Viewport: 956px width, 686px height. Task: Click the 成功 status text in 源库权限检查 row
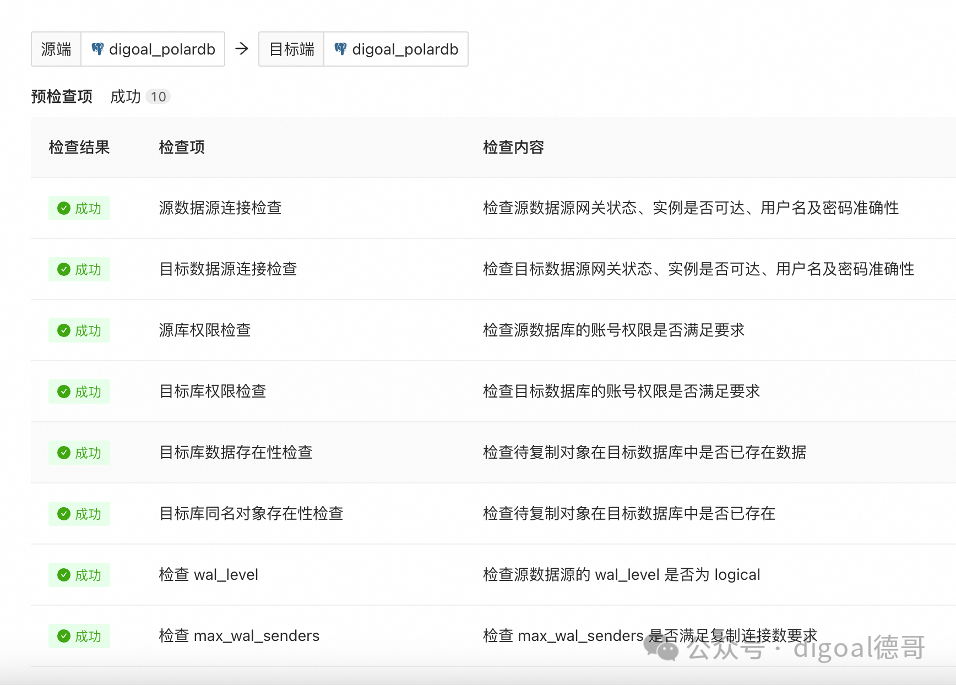[88, 330]
